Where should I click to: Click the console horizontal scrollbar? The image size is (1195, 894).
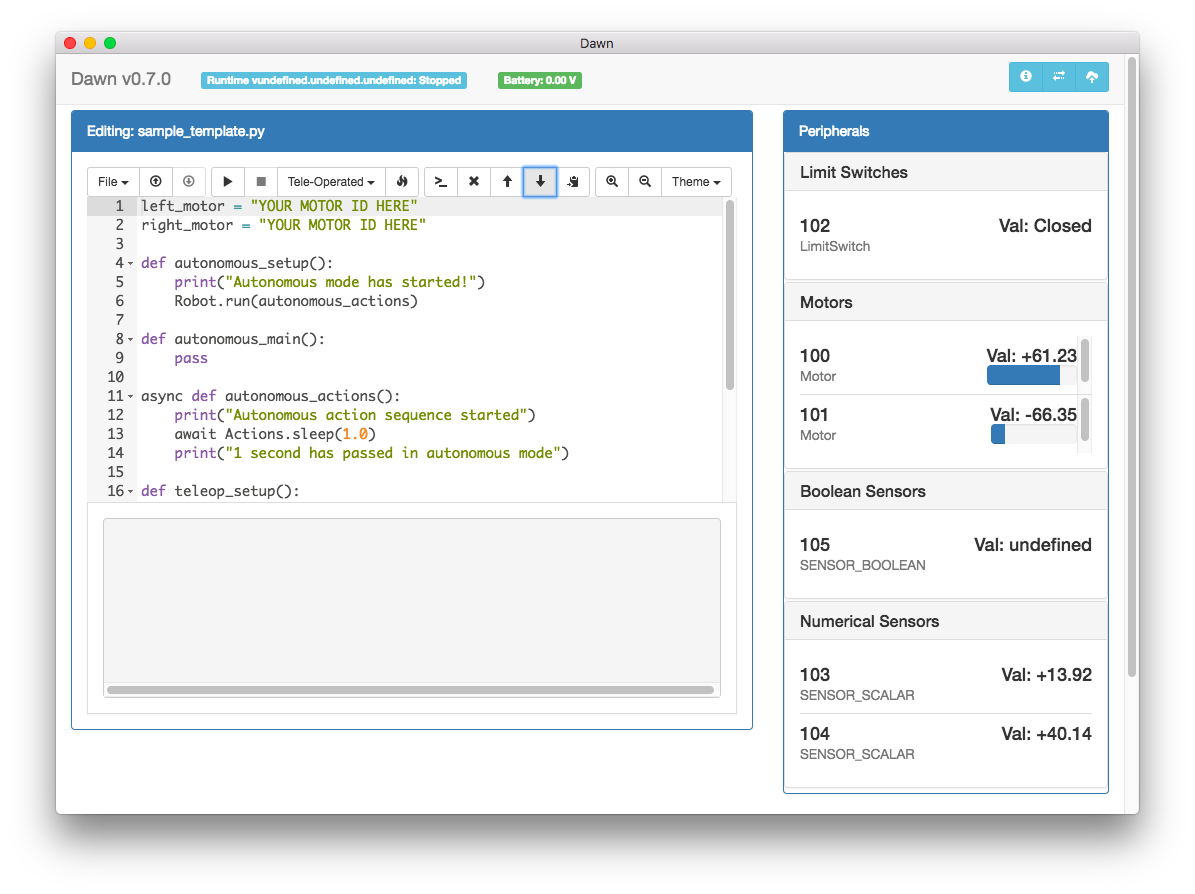[410, 690]
